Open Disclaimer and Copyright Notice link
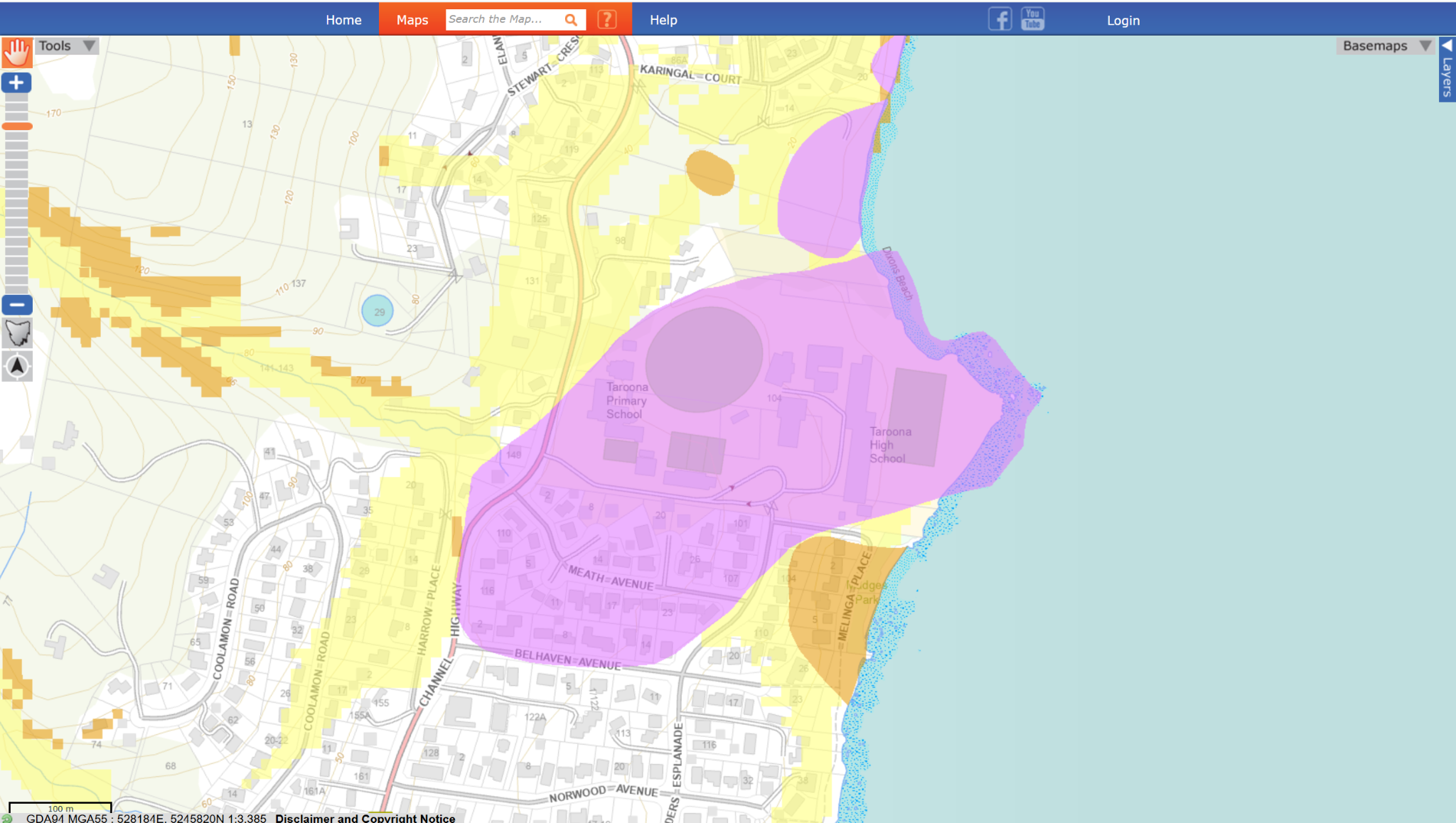The height and width of the screenshot is (823, 1456). 365,818
